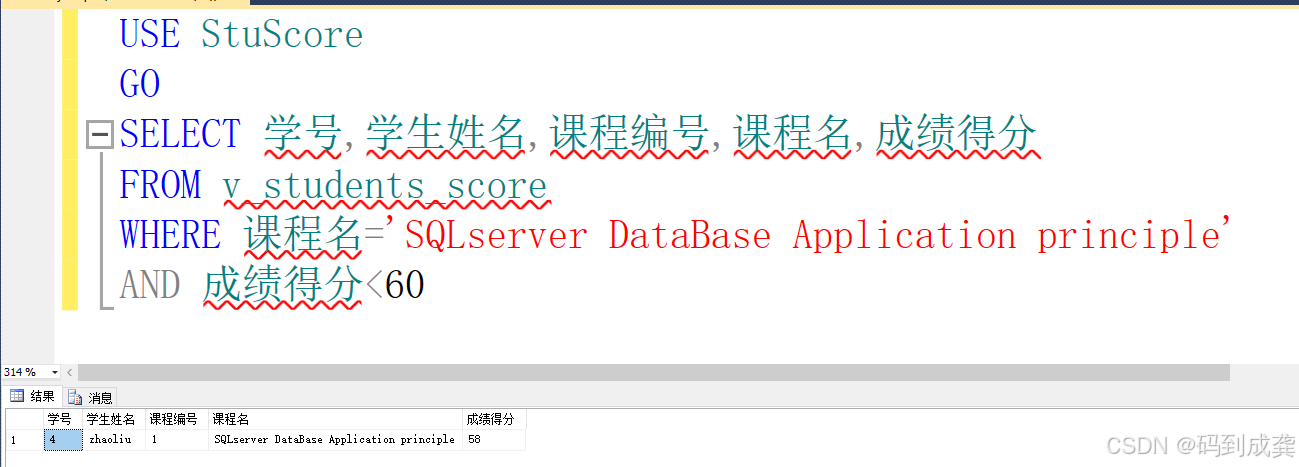
Task: Collapse the SELECT statement code block
Action: [100, 135]
